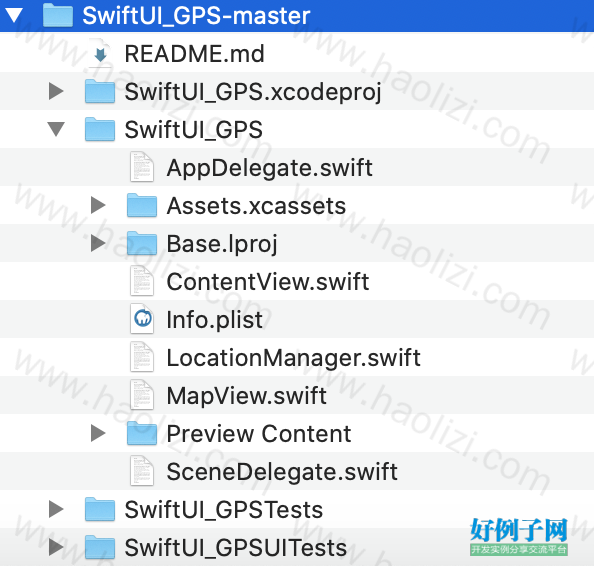The width and height of the screenshot is (594, 566).
Task: Select the LocationManager.swift file name
Action: point(294,358)
